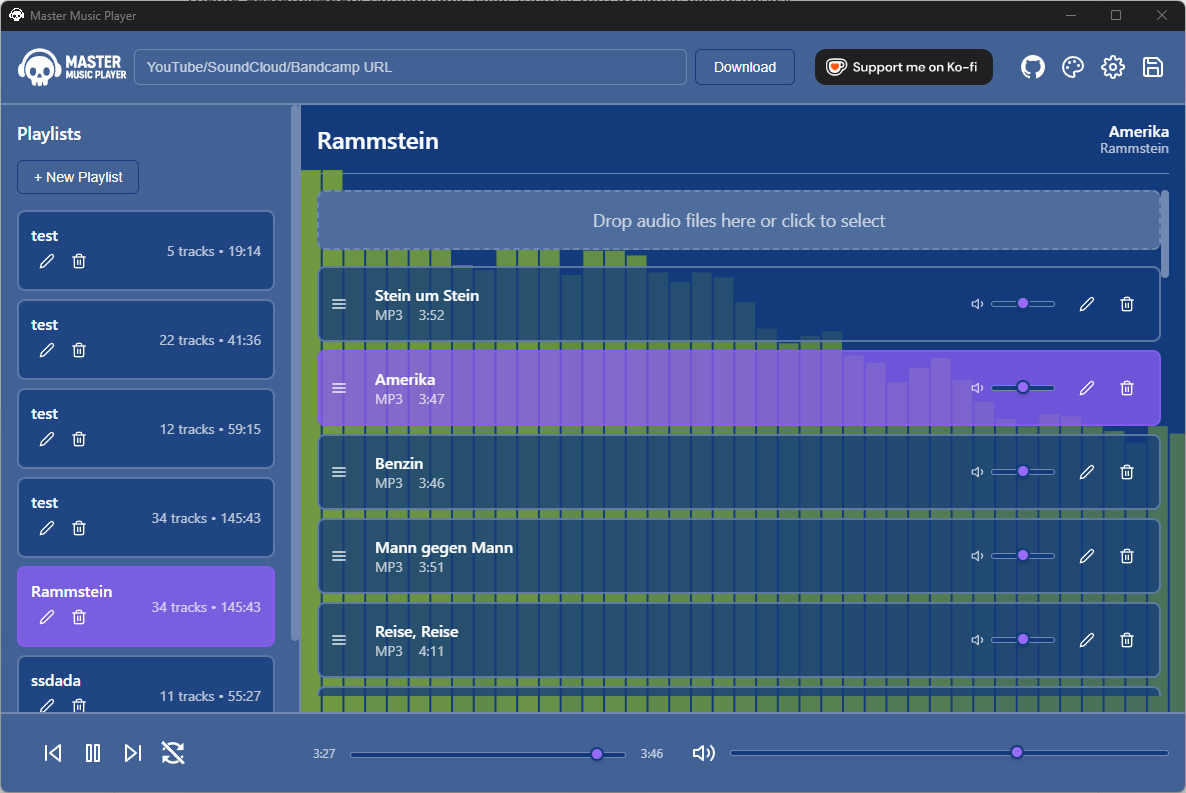Delete the Benzin track
1186x793 pixels.
(x=1127, y=472)
